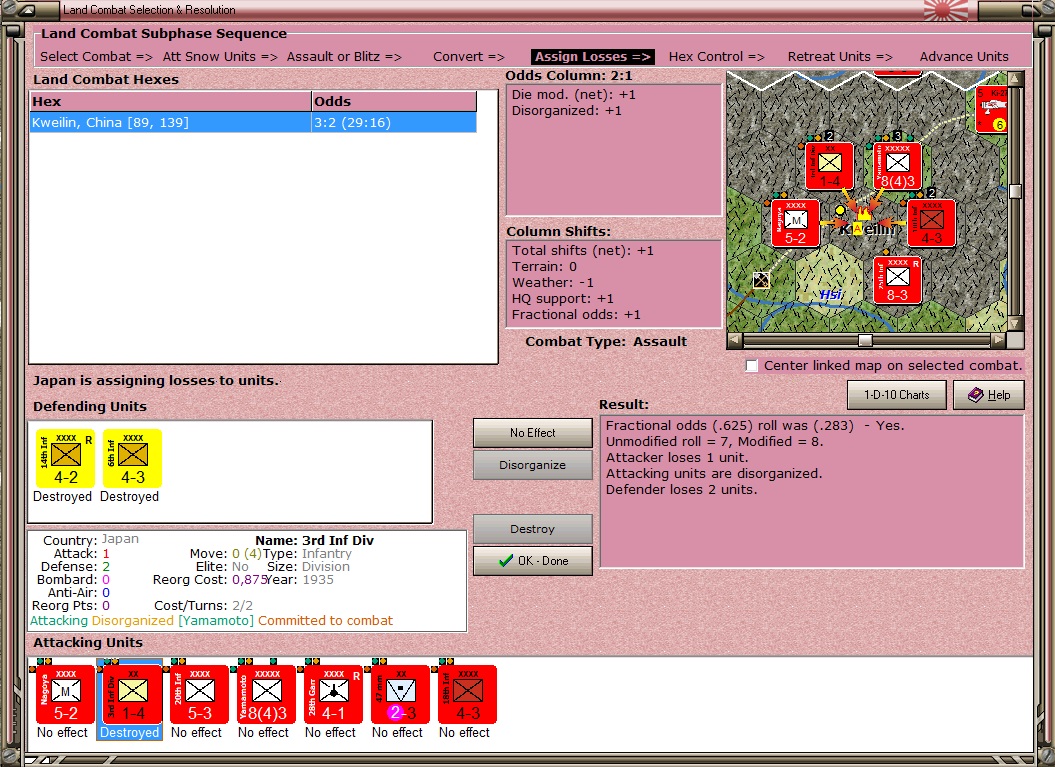Image resolution: width=1055 pixels, height=767 pixels.
Task: Confirm losses with OK - Done
Action: [532, 561]
